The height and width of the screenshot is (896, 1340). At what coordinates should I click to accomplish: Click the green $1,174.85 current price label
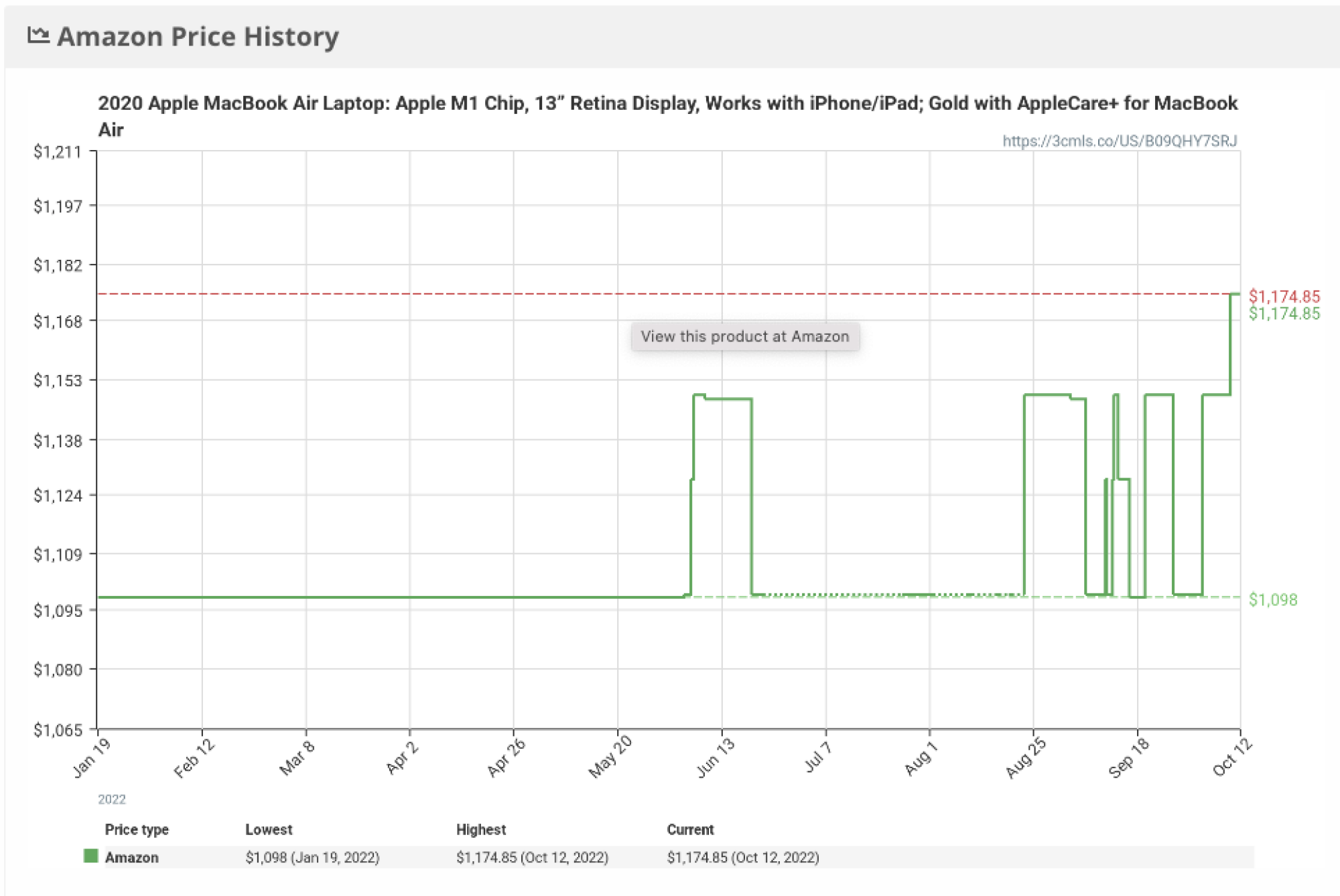pos(1284,313)
